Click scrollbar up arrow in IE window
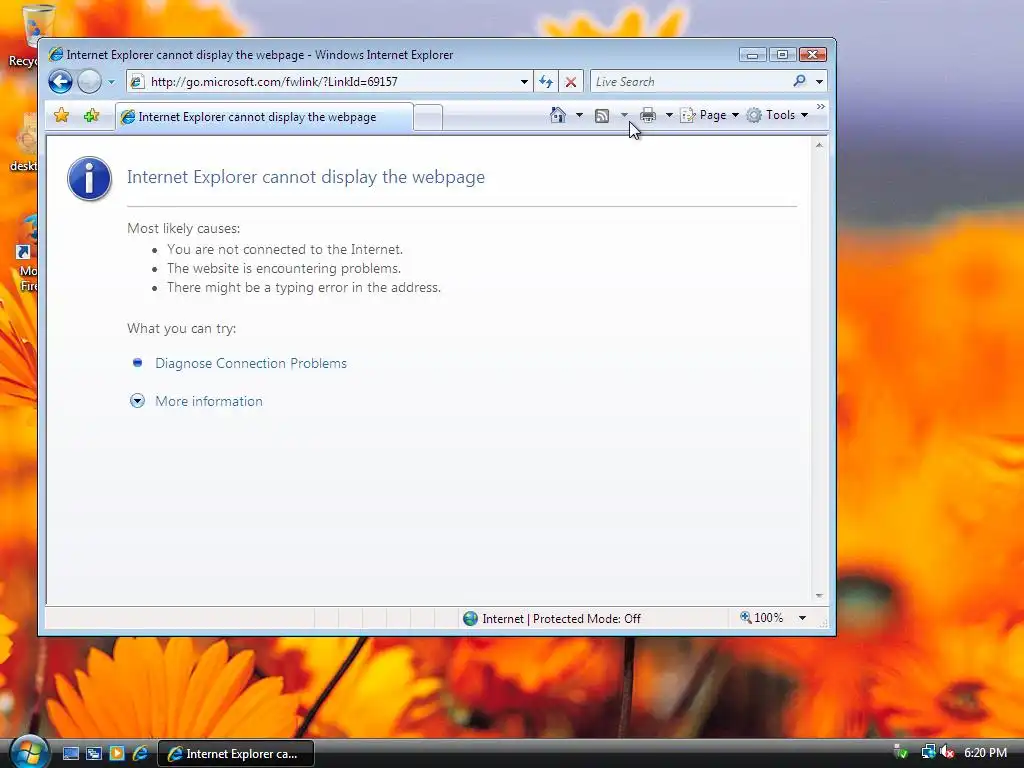Image resolution: width=1024 pixels, height=768 pixels. pyautogui.click(x=819, y=145)
